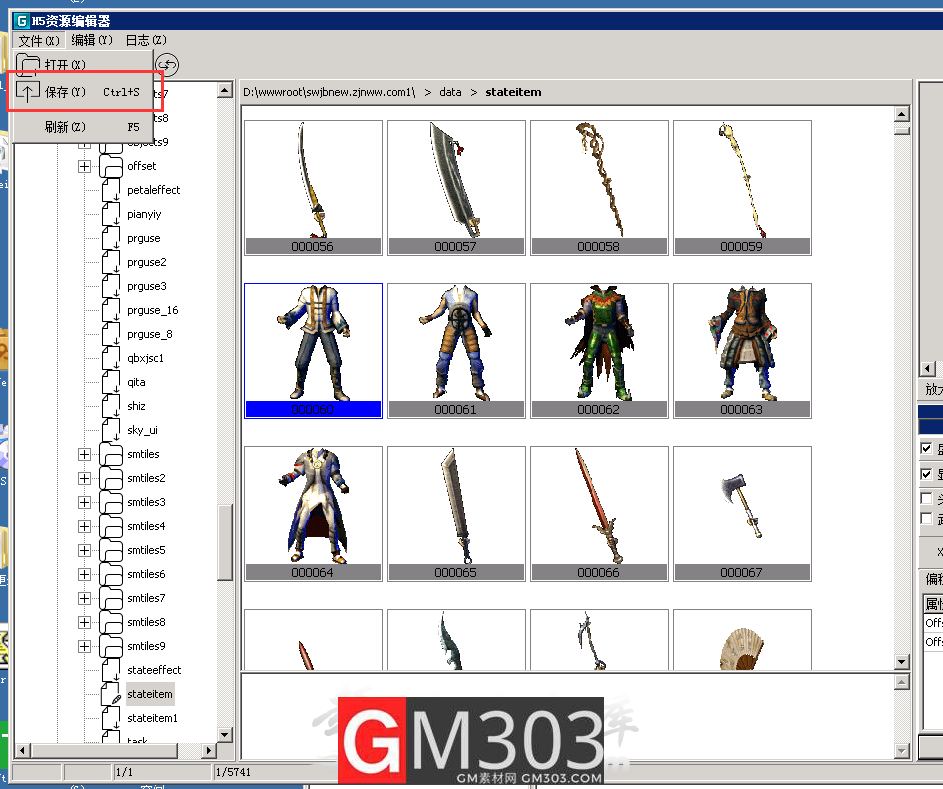Click the G application icon in title bar
Viewport: 943px width, 789px height.
pyautogui.click(x=22, y=21)
